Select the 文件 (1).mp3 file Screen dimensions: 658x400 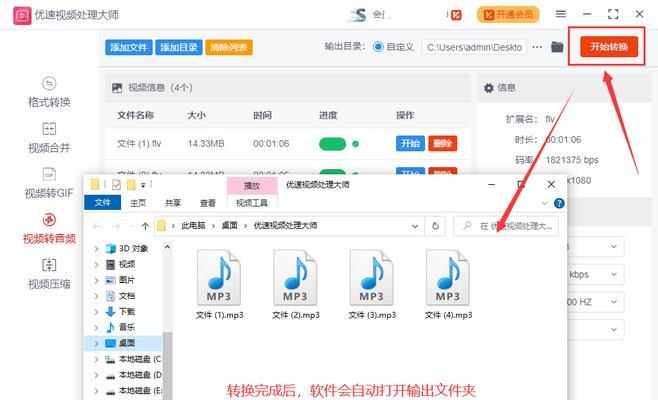(219, 285)
